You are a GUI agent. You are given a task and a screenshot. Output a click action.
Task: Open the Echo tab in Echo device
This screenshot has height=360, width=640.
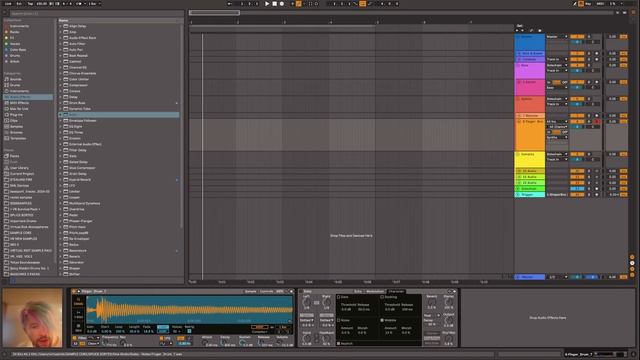click(x=358, y=291)
